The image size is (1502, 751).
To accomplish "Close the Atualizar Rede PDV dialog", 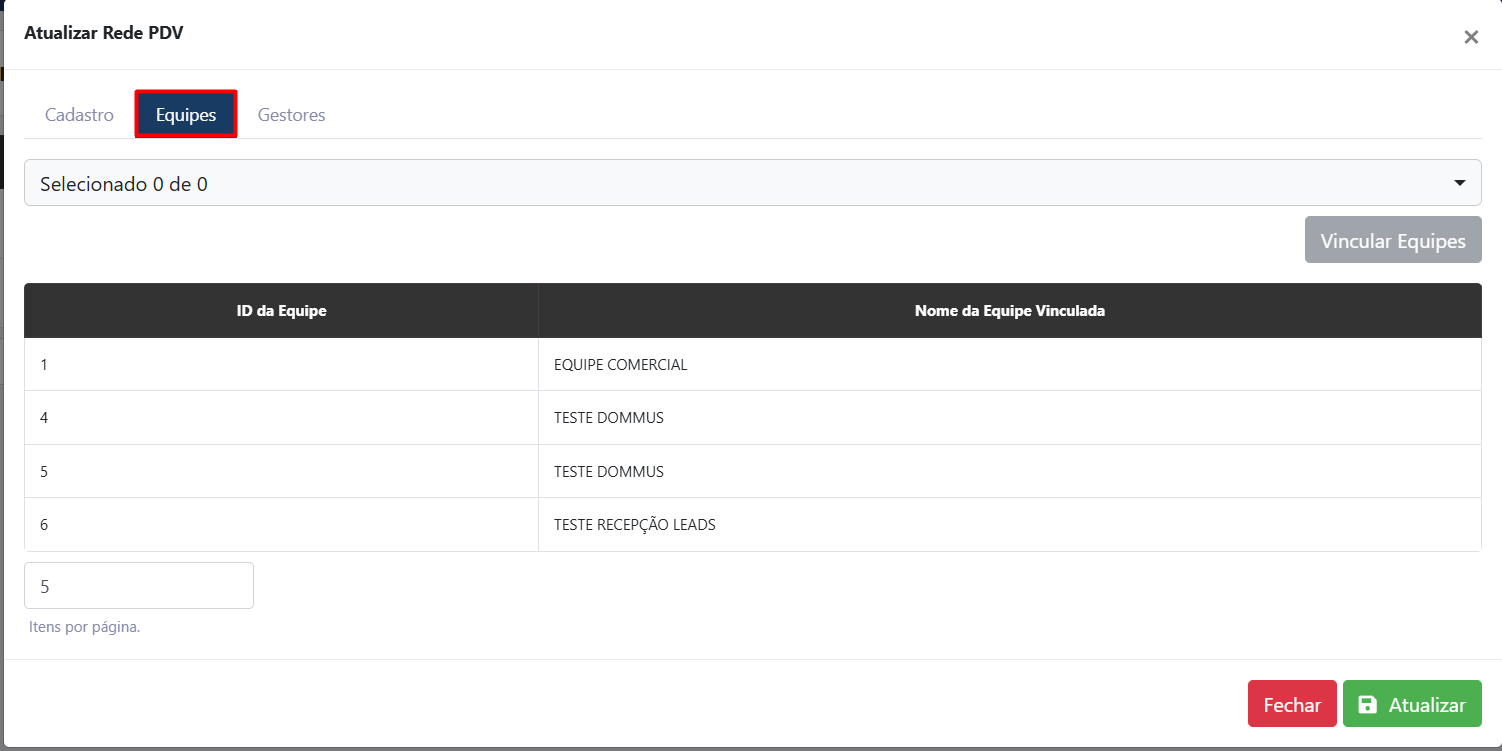I will (1470, 38).
